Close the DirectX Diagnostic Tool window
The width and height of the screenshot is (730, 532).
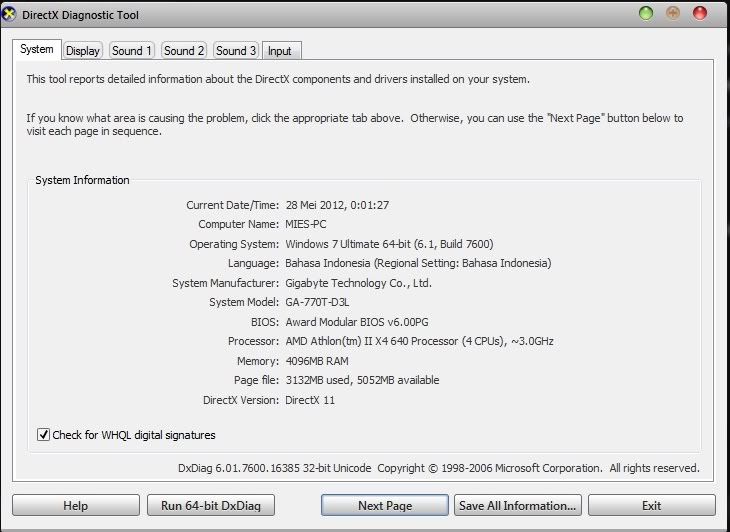tap(700, 13)
